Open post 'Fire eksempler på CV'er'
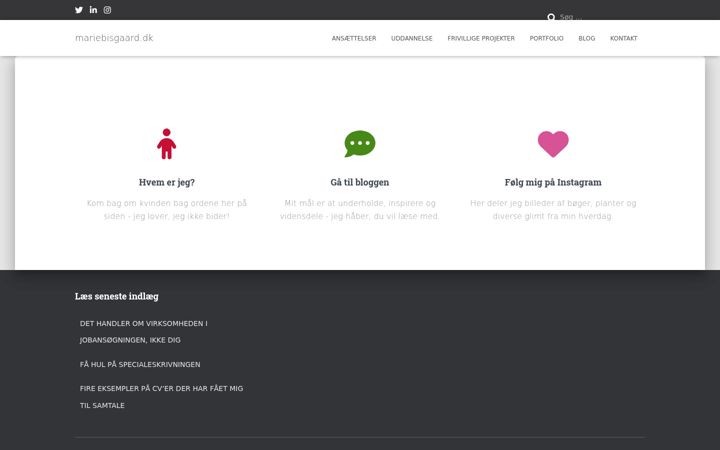 [x=161, y=397]
